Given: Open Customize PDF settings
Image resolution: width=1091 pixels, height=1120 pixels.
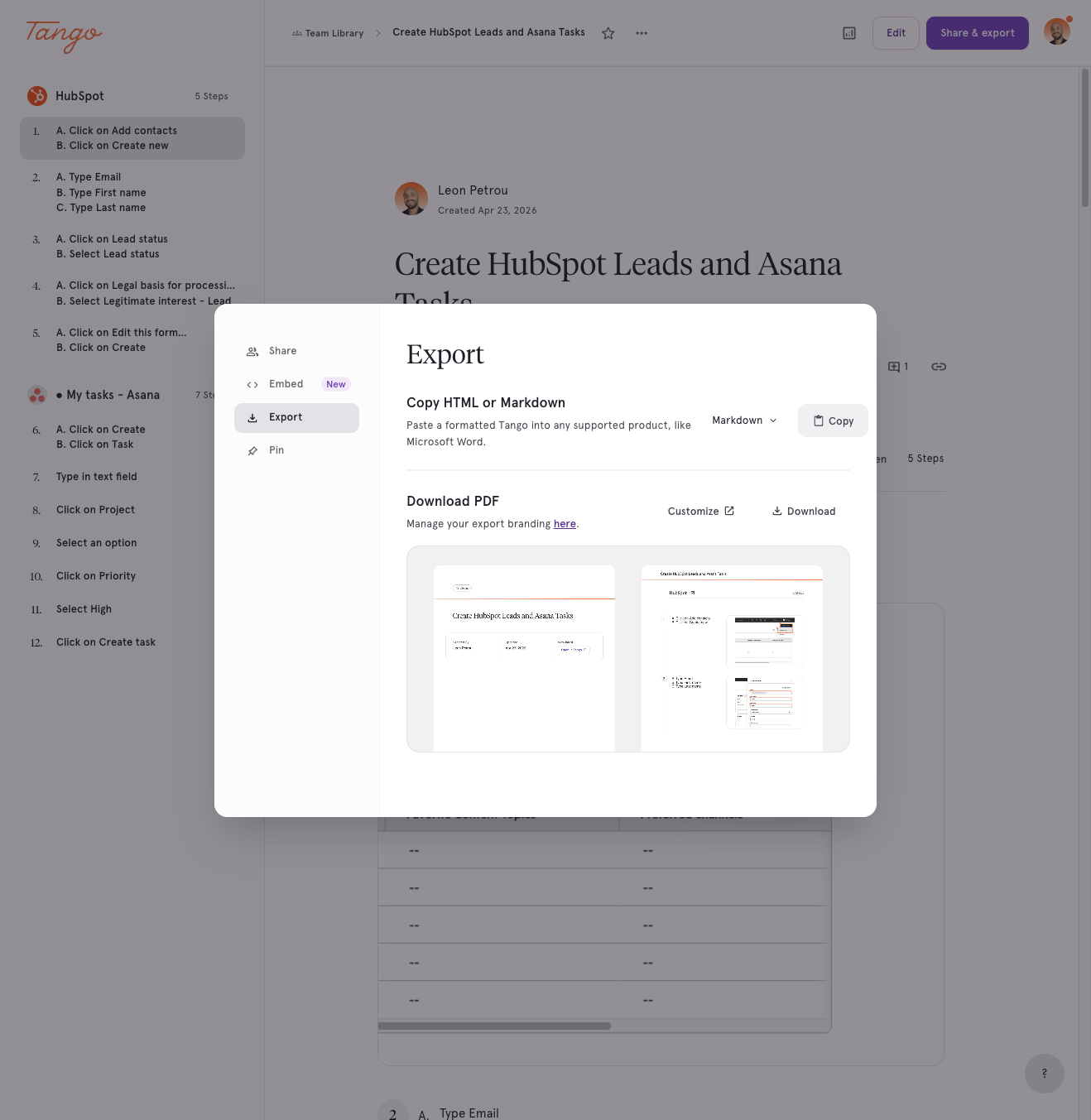Looking at the screenshot, I should (x=701, y=512).
